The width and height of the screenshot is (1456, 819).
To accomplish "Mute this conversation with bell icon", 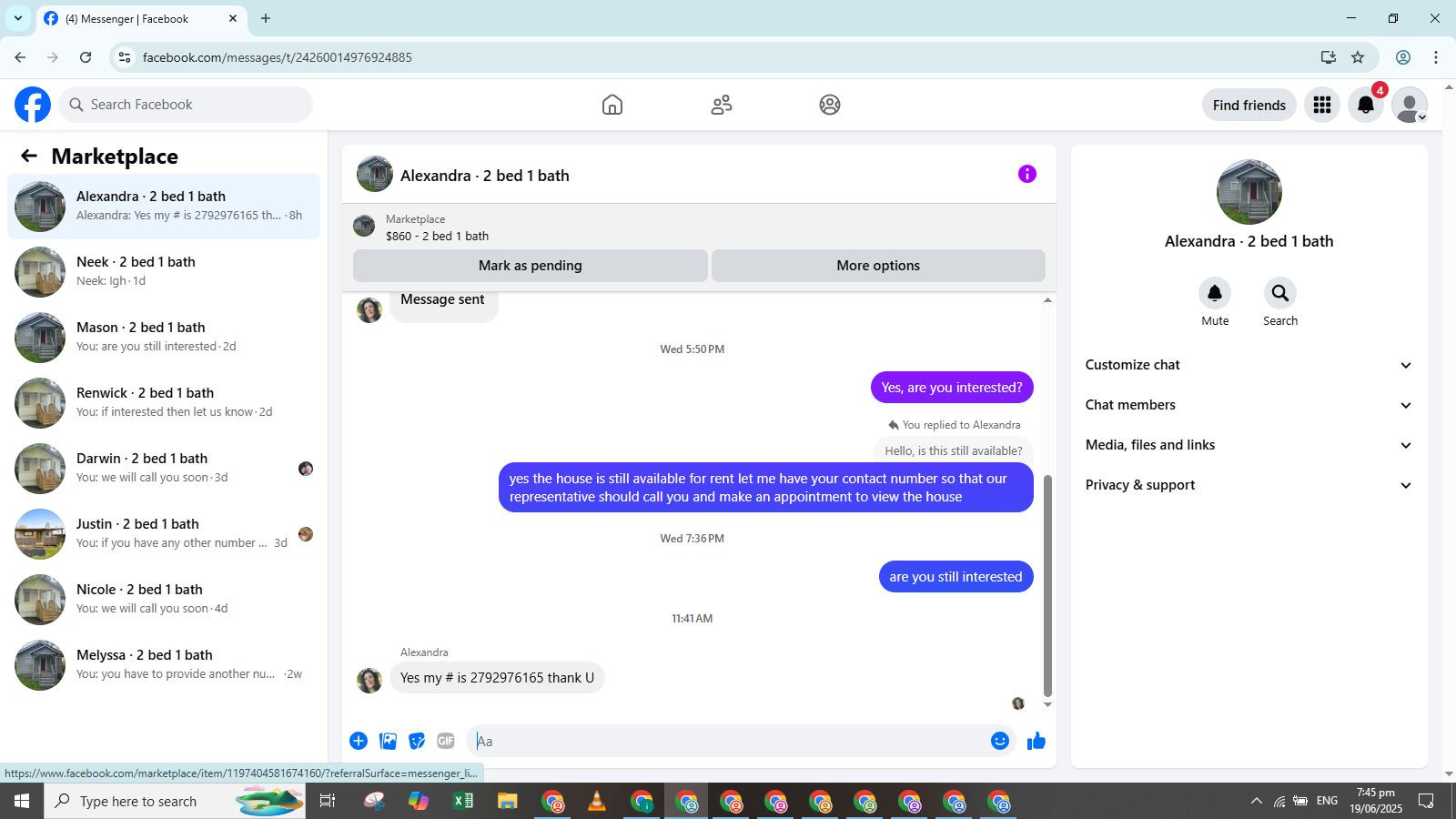I will (1215, 293).
